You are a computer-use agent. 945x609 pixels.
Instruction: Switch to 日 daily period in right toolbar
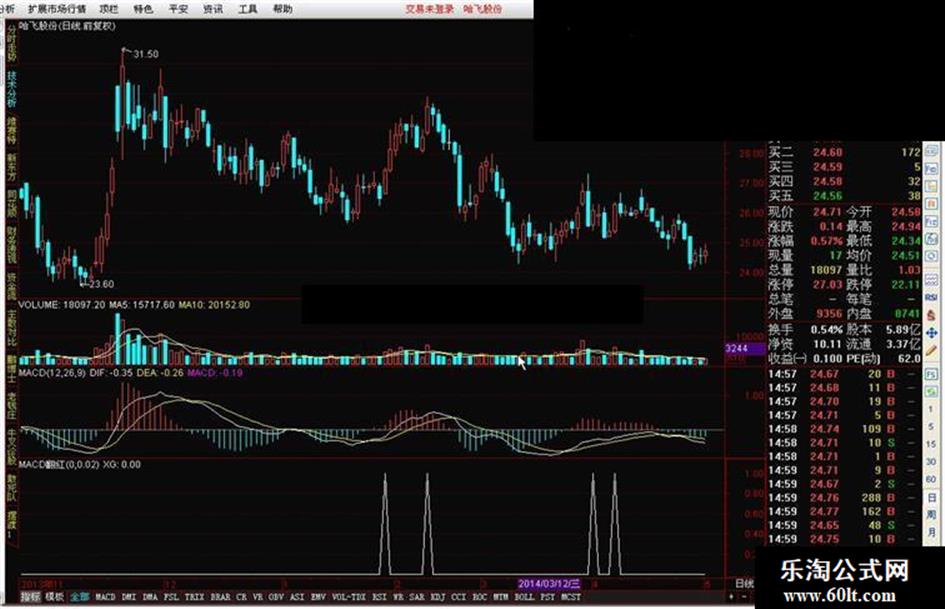coord(932,498)
